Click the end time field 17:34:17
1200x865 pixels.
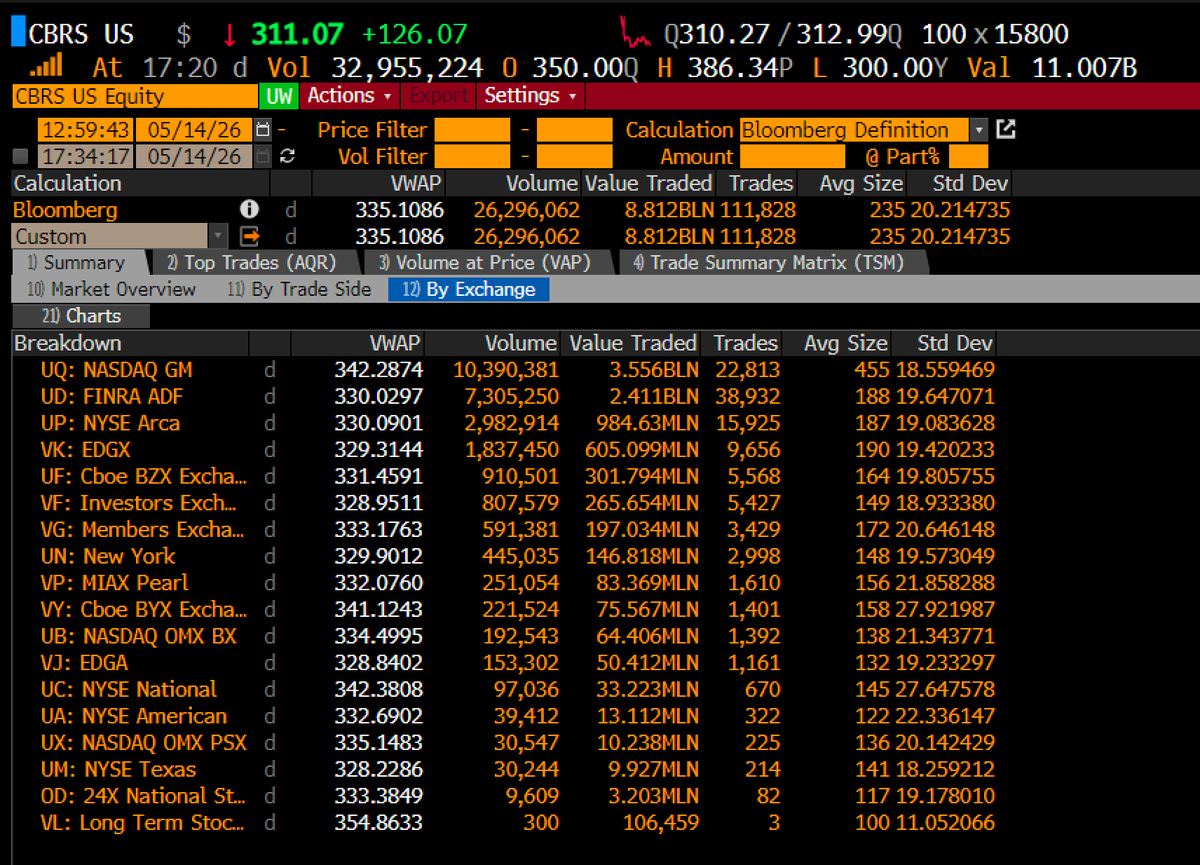pyautogui.click(x=85, y=157)
